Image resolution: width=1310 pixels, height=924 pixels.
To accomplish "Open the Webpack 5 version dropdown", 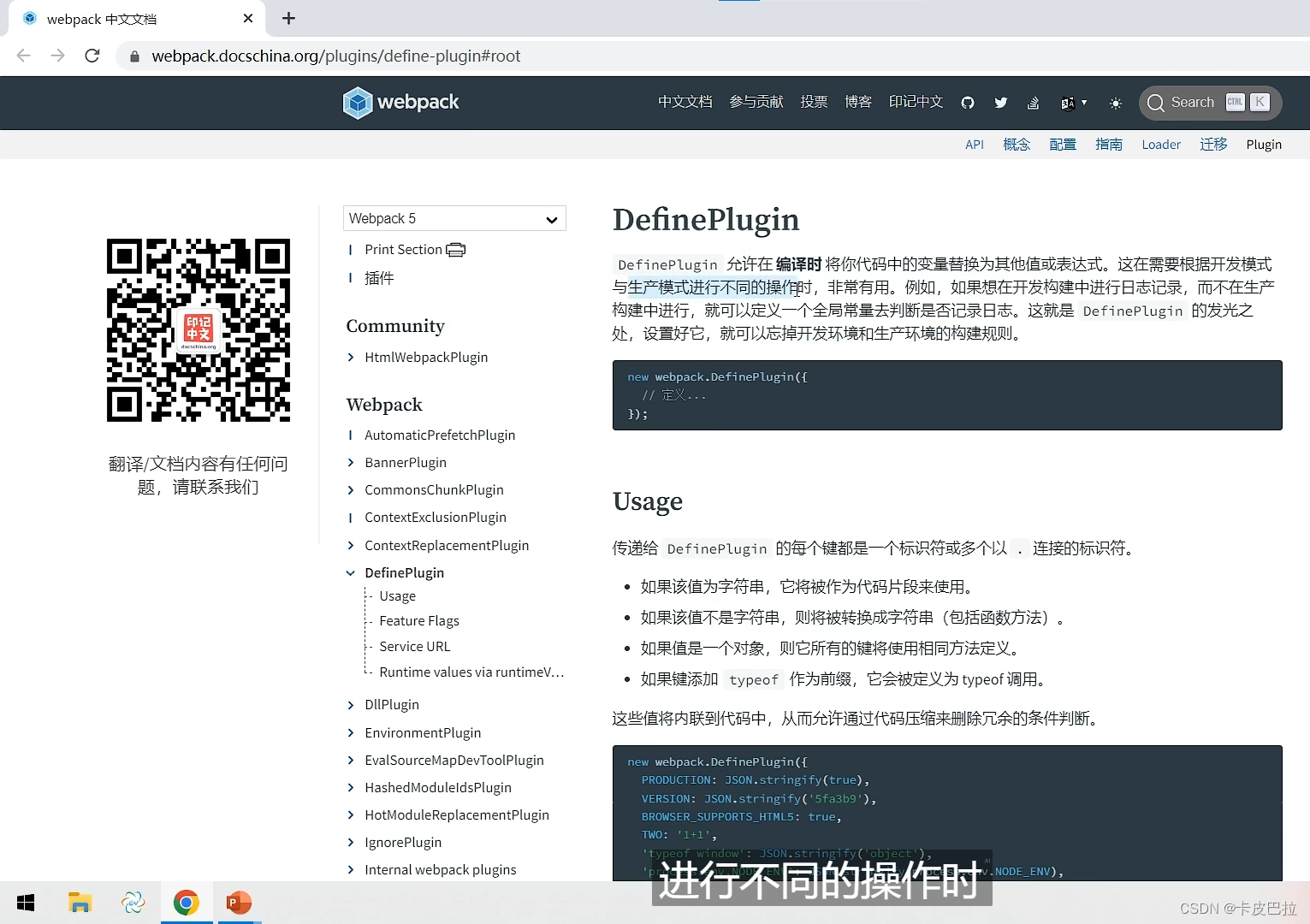I will [454, 218].
